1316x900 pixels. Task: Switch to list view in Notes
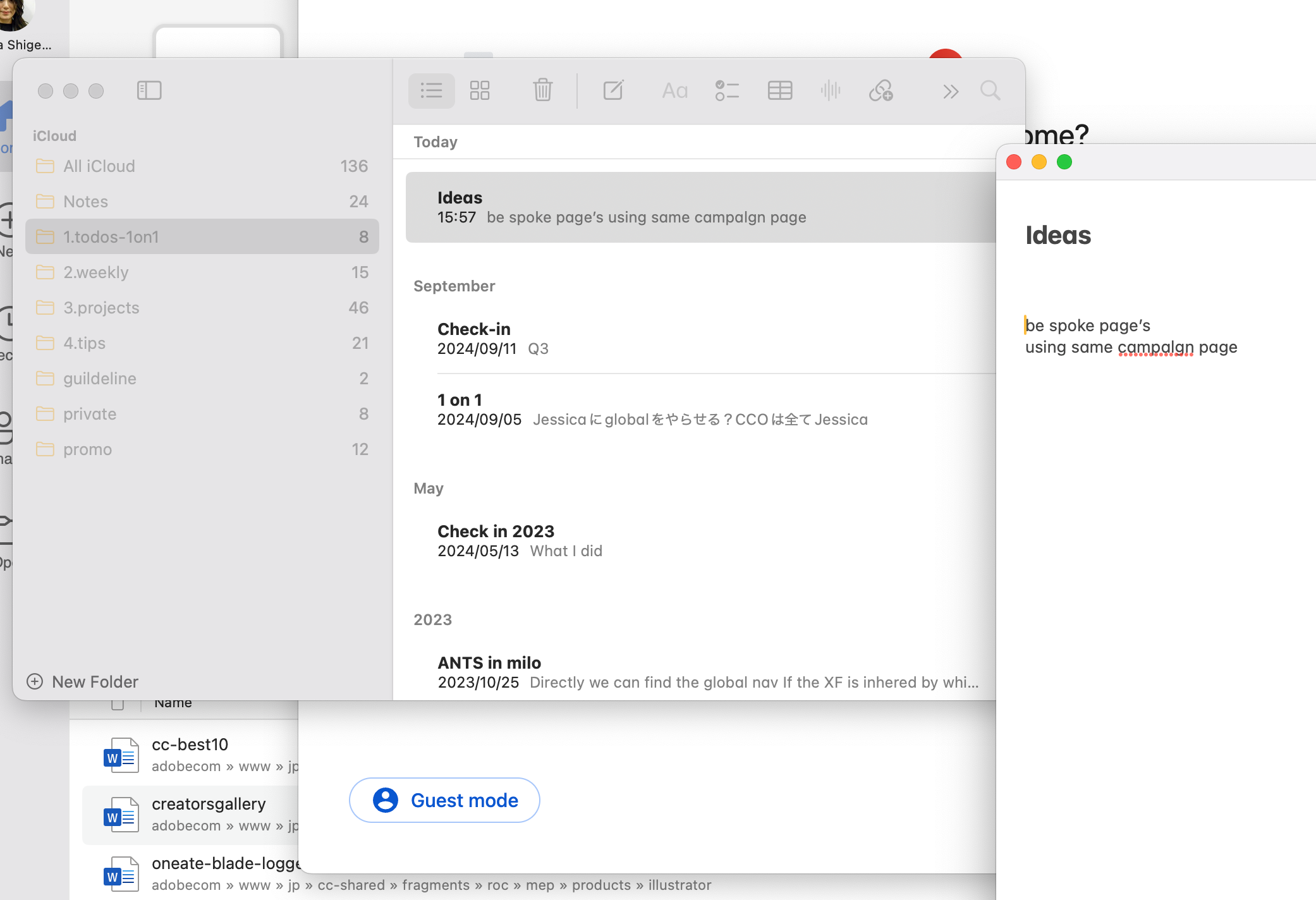(x=431, y=90)
